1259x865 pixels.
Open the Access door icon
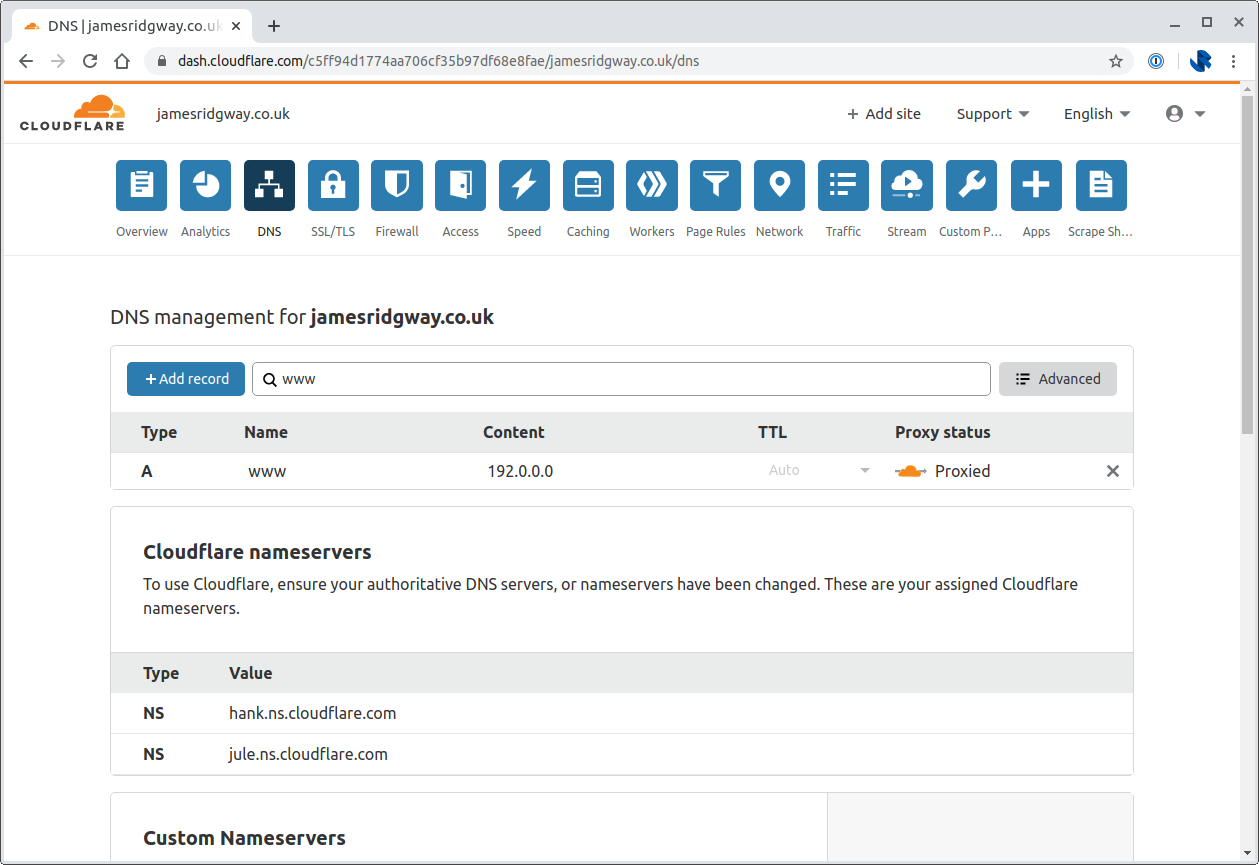[460, 186]
